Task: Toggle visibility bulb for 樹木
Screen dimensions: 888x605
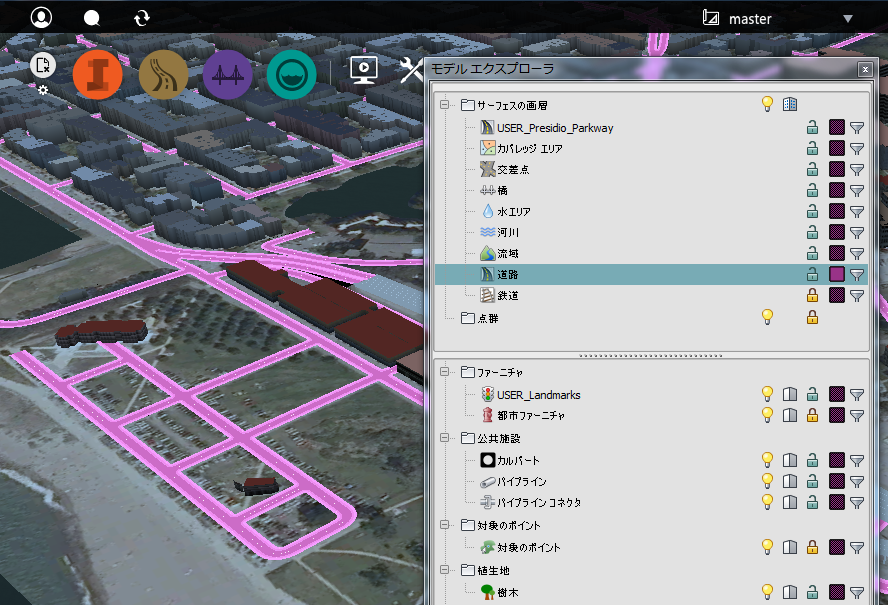Action: tap(767, 592)
